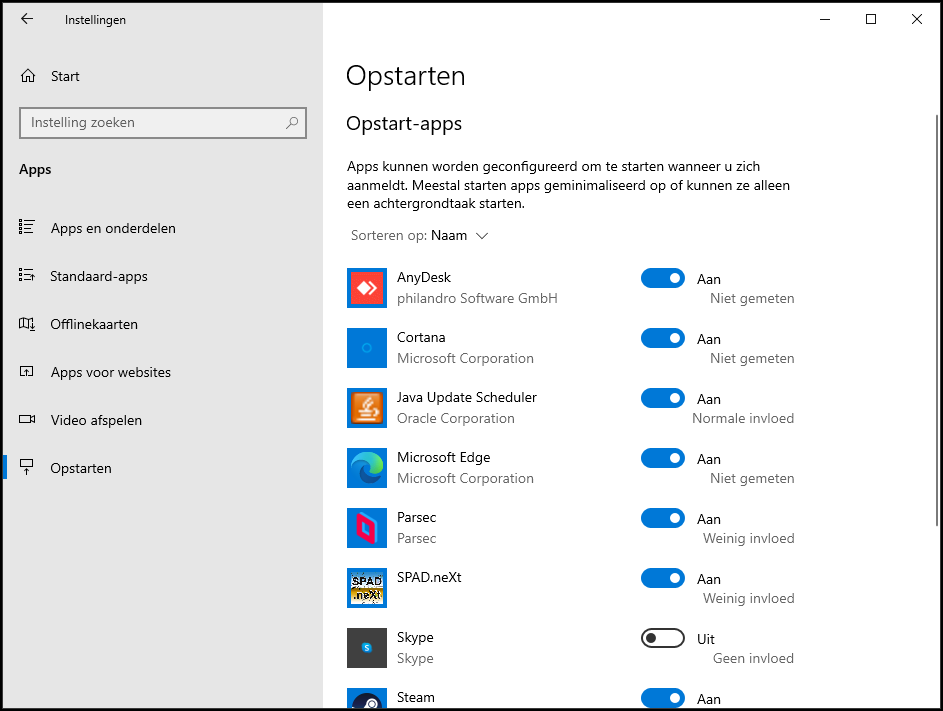Toggle Steam startup switch
The width and height of the screenshot is (943, 711).
[x=663, y=698]
